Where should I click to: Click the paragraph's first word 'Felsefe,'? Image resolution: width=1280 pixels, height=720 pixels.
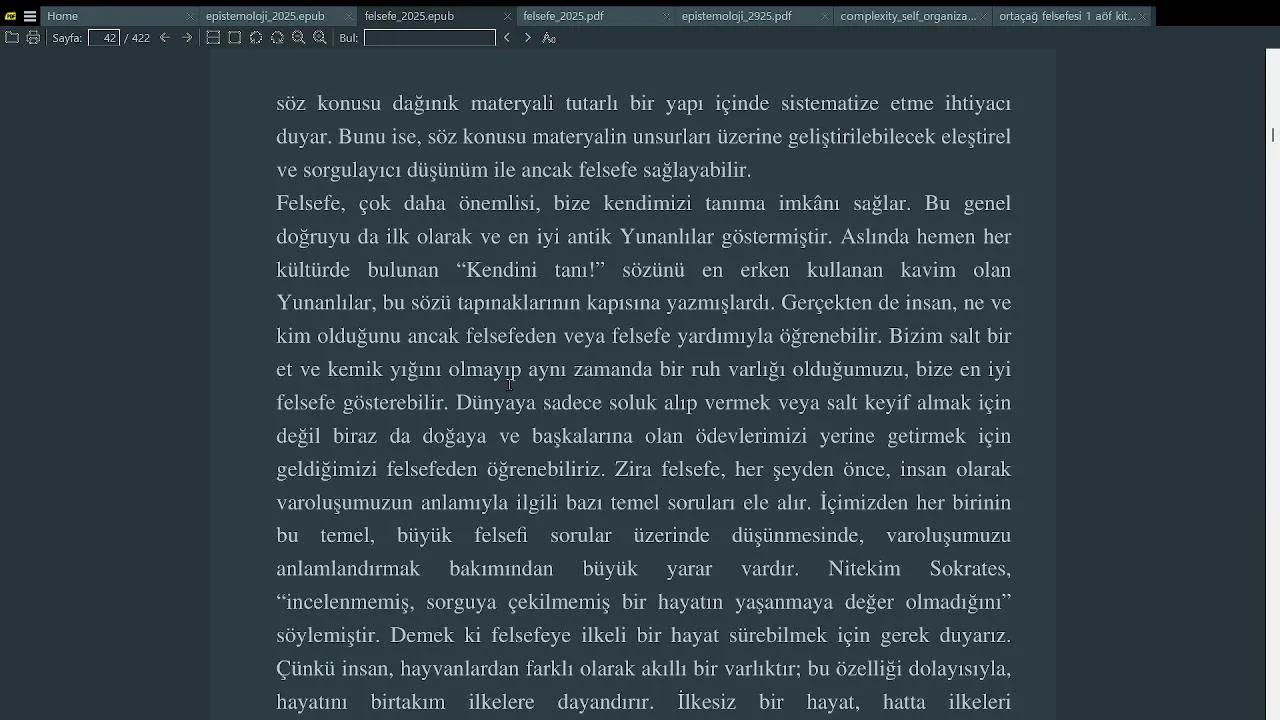pyautogui.click(x=310, y=204)
